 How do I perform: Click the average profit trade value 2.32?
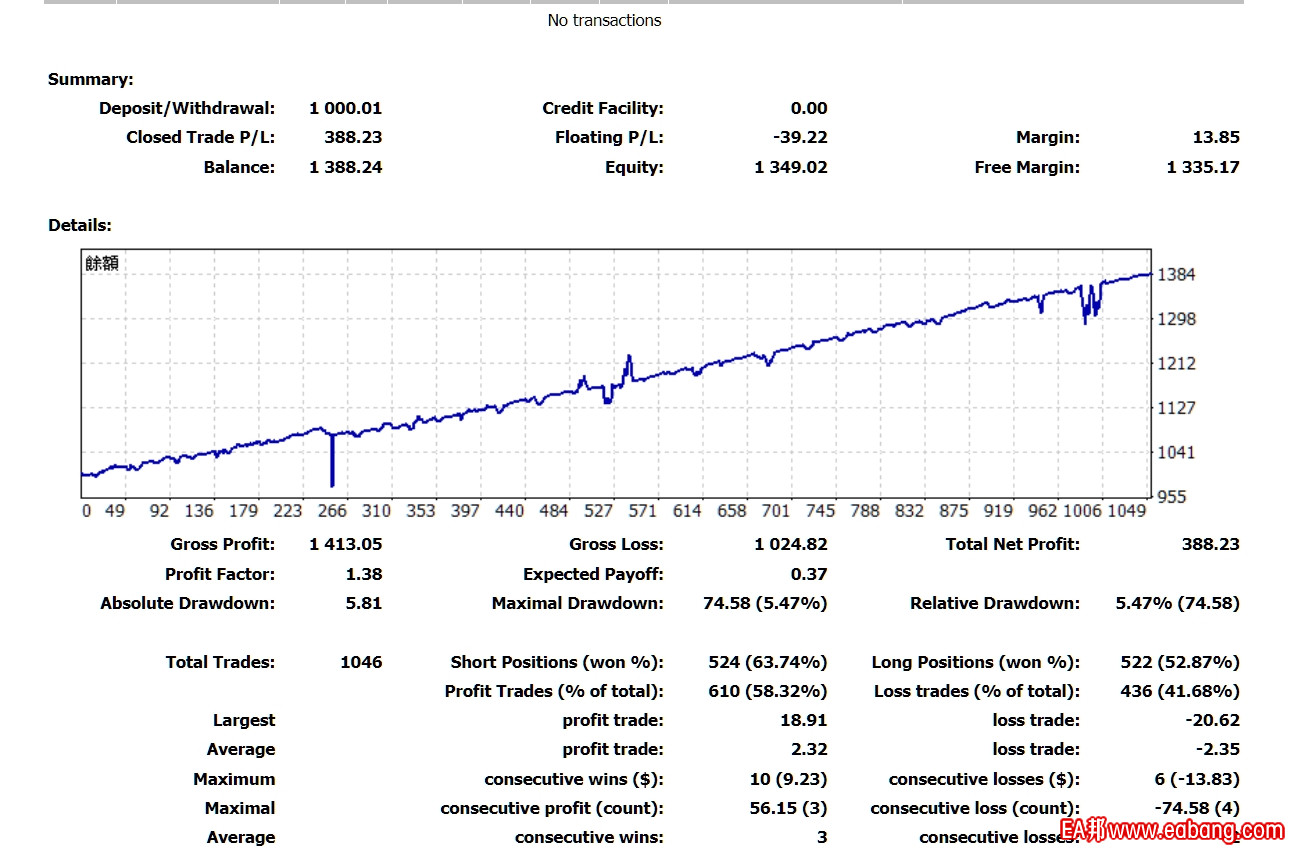point(809,749)
